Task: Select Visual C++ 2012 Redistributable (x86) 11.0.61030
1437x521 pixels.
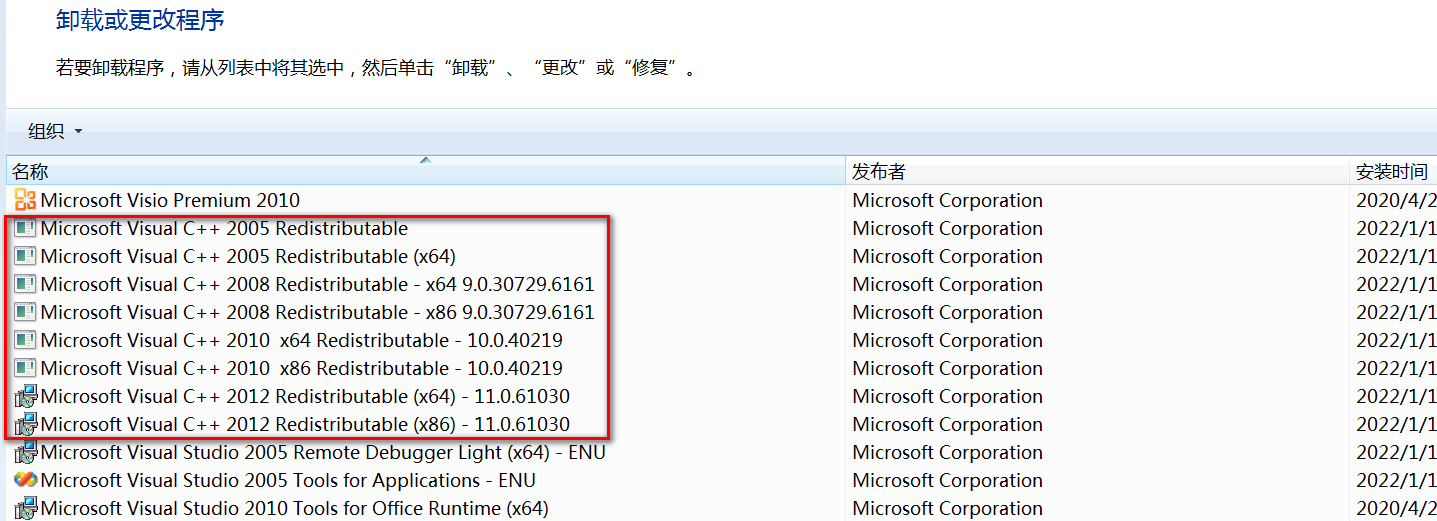Action: pos(305,424)
